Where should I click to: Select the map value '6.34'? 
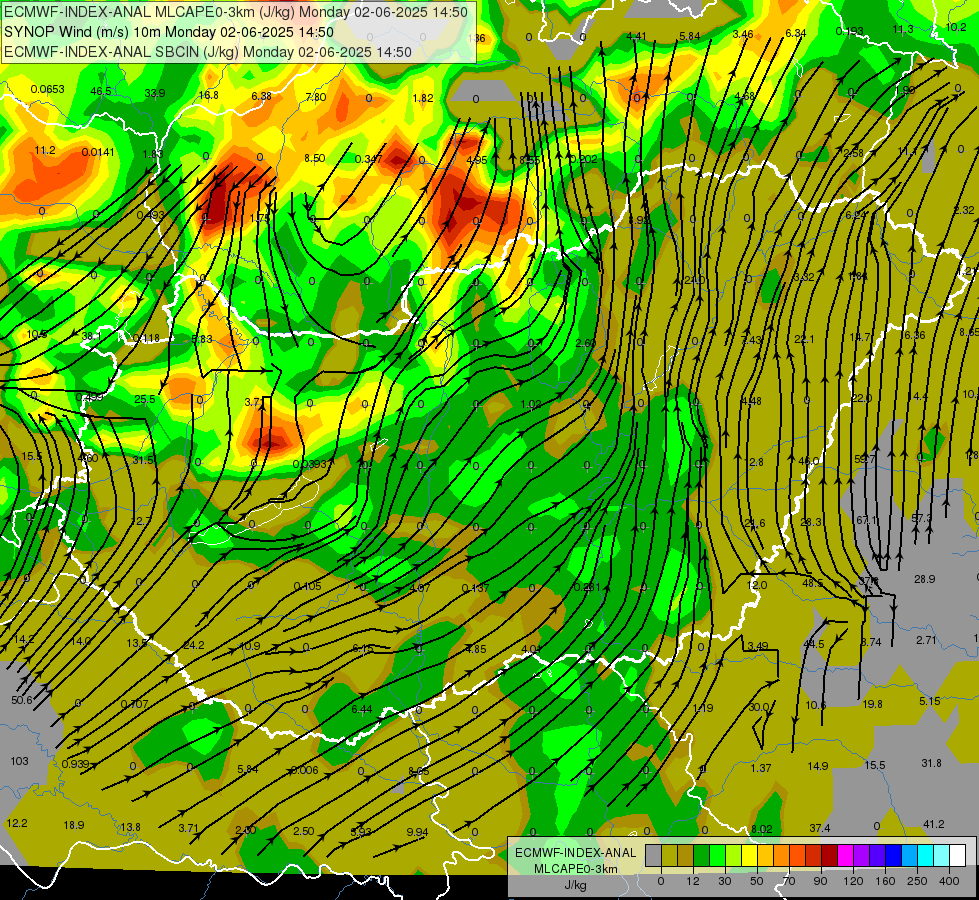click(795, 33)
